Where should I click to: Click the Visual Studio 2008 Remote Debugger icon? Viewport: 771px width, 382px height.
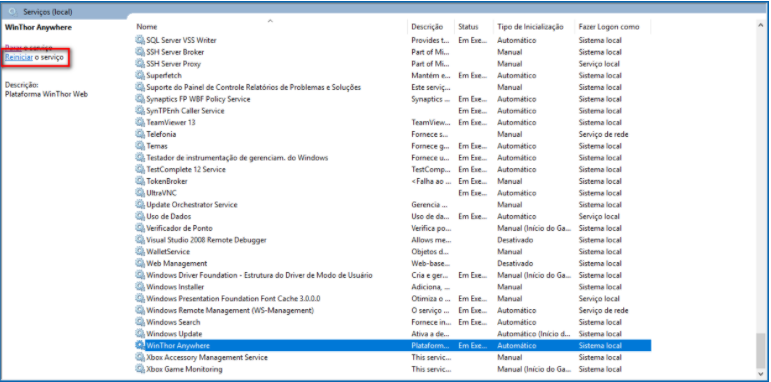(x=140, y=240)
